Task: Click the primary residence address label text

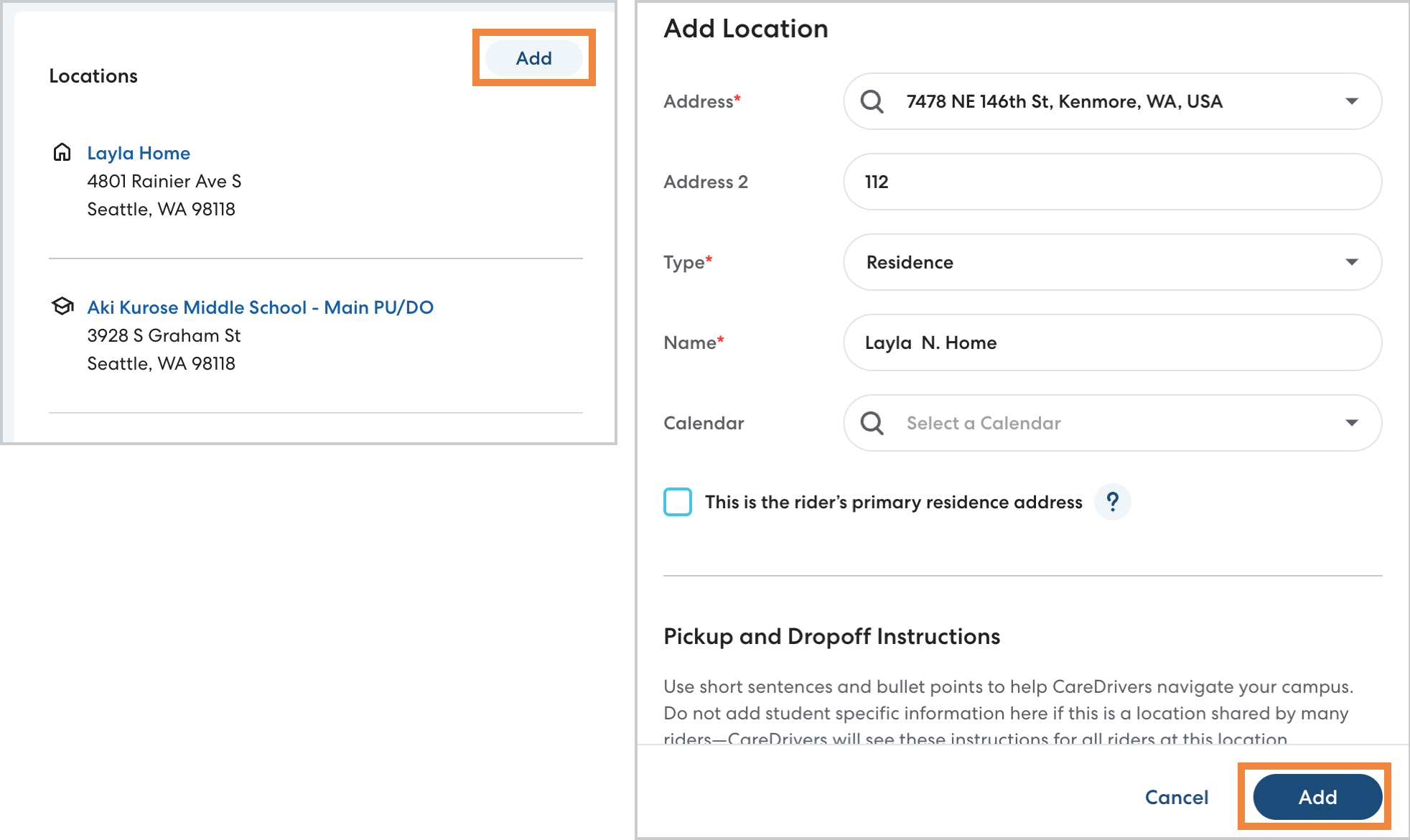Action: coord(893,502)
